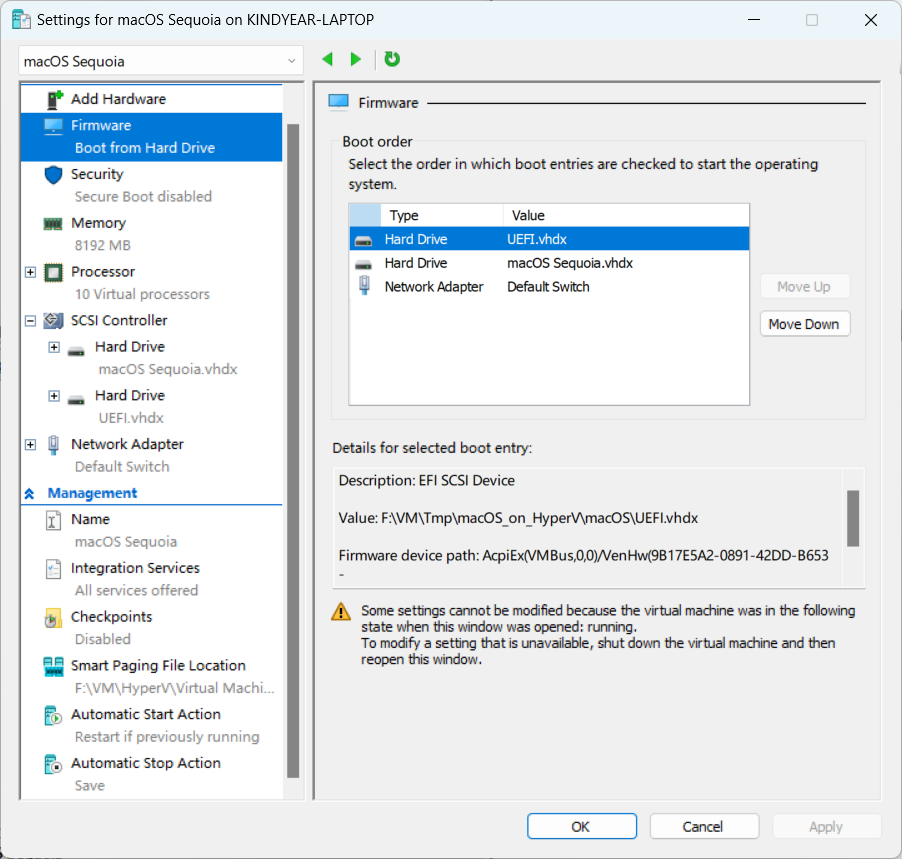Click the Value F:\VM\Tmp path text

pos(518,518)
